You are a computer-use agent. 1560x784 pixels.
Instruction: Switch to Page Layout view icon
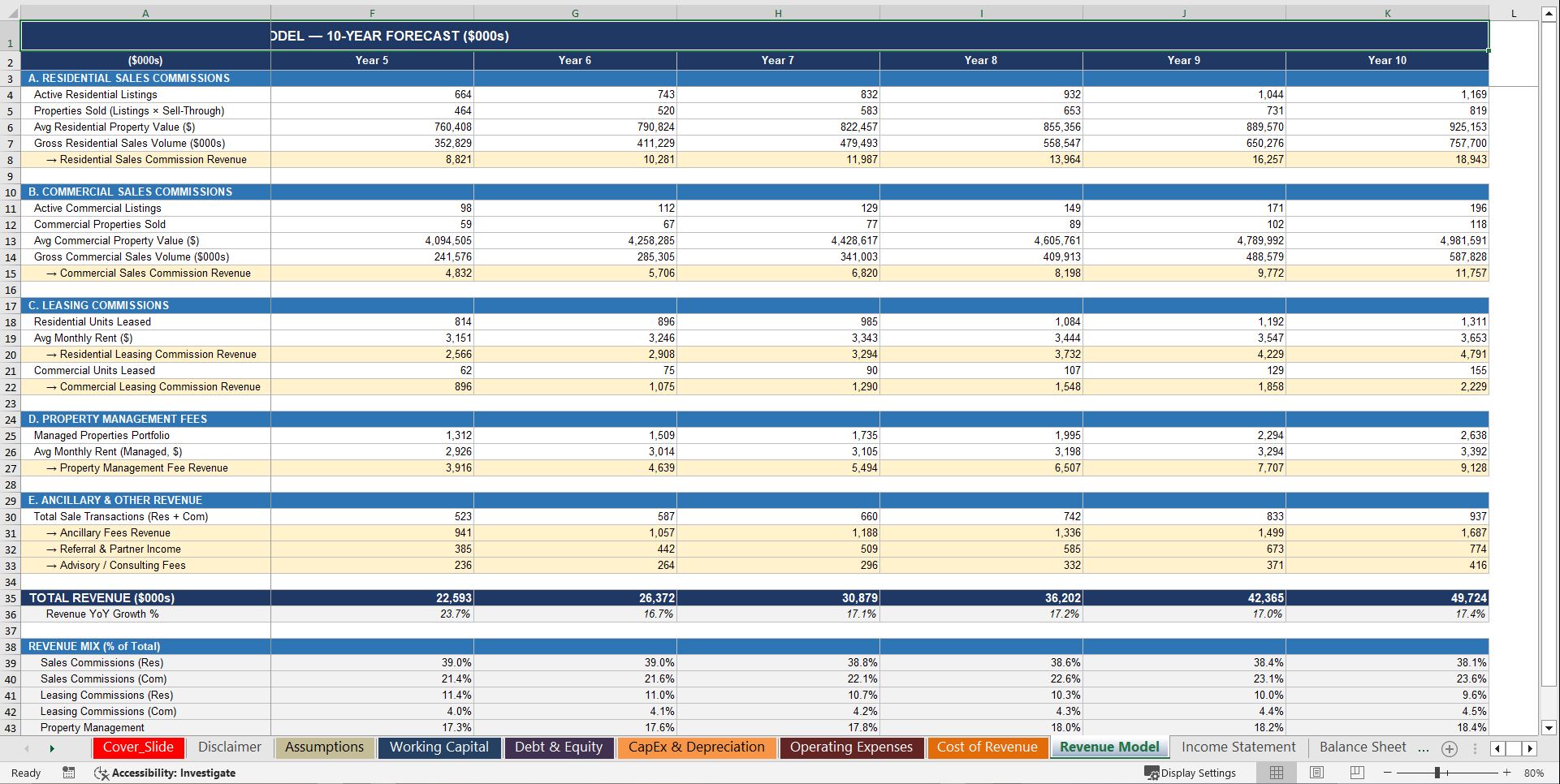click(x=1316, y=773)
